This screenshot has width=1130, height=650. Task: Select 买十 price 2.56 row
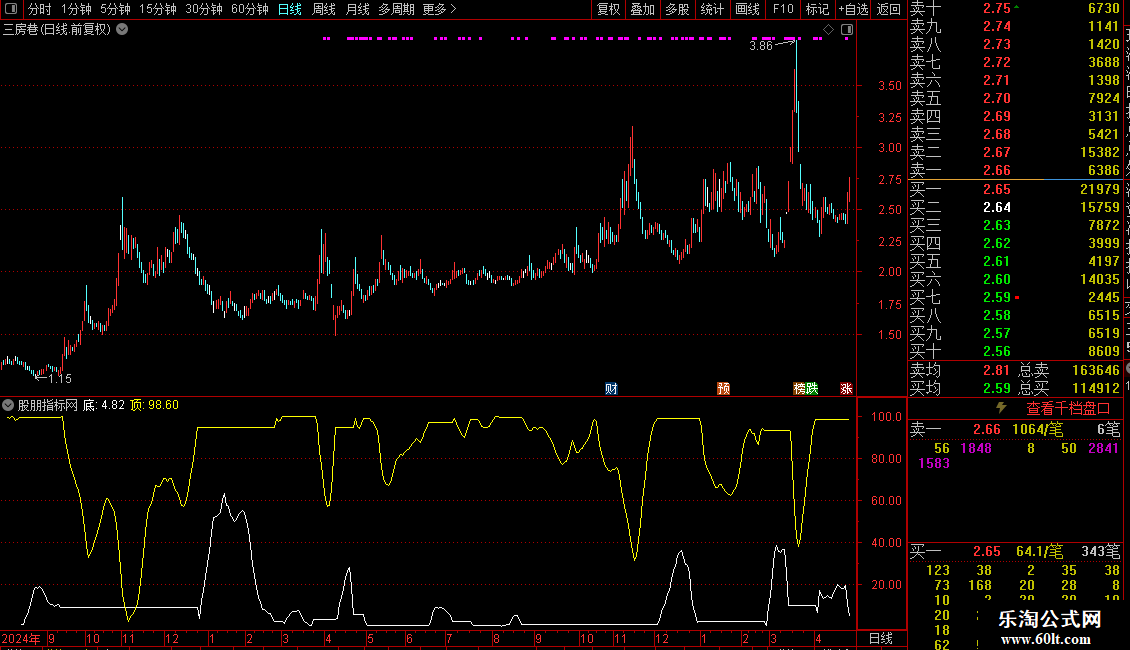(x=1015, y=351)
